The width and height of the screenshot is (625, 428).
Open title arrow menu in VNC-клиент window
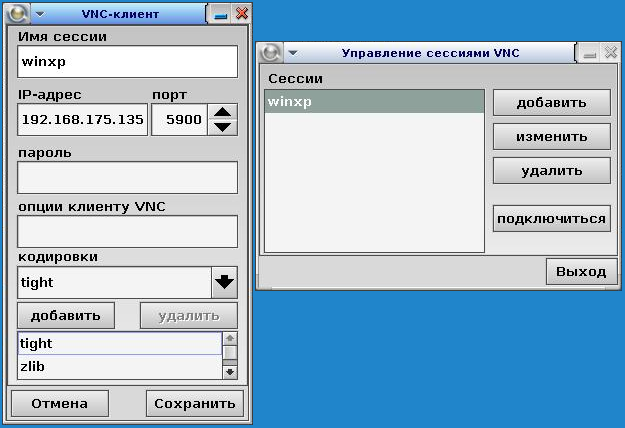pyautogui.click(x=39, y=14)
